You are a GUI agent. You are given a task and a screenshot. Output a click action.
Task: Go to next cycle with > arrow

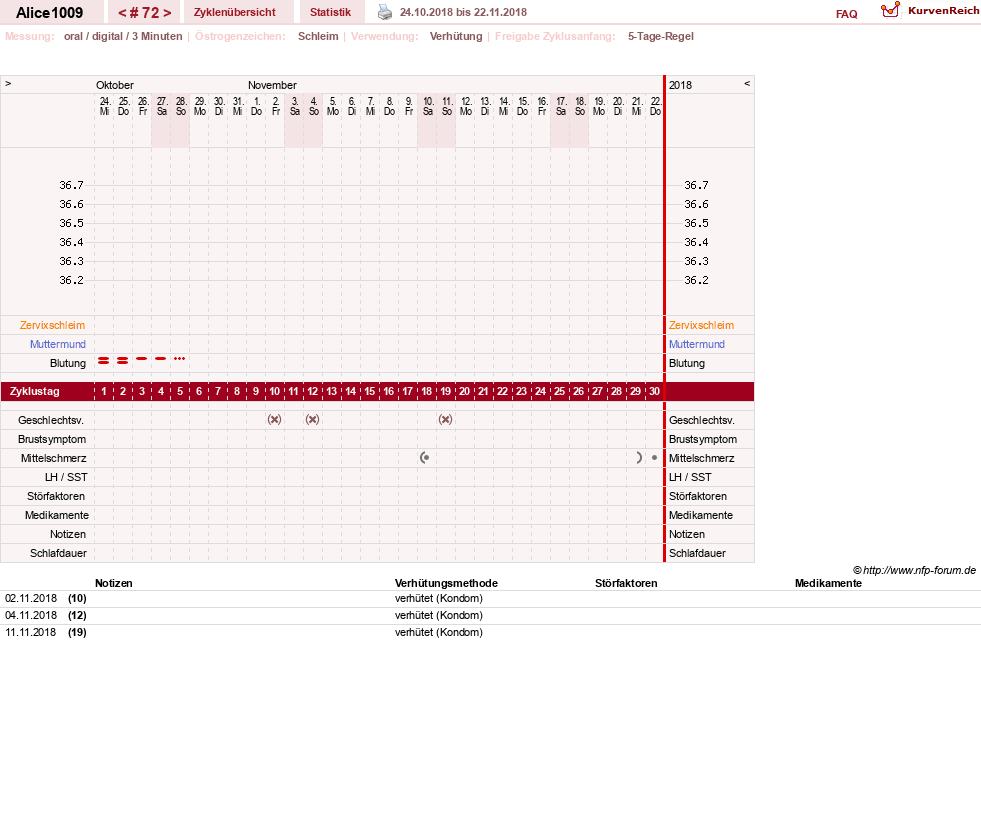pos(167,13)
